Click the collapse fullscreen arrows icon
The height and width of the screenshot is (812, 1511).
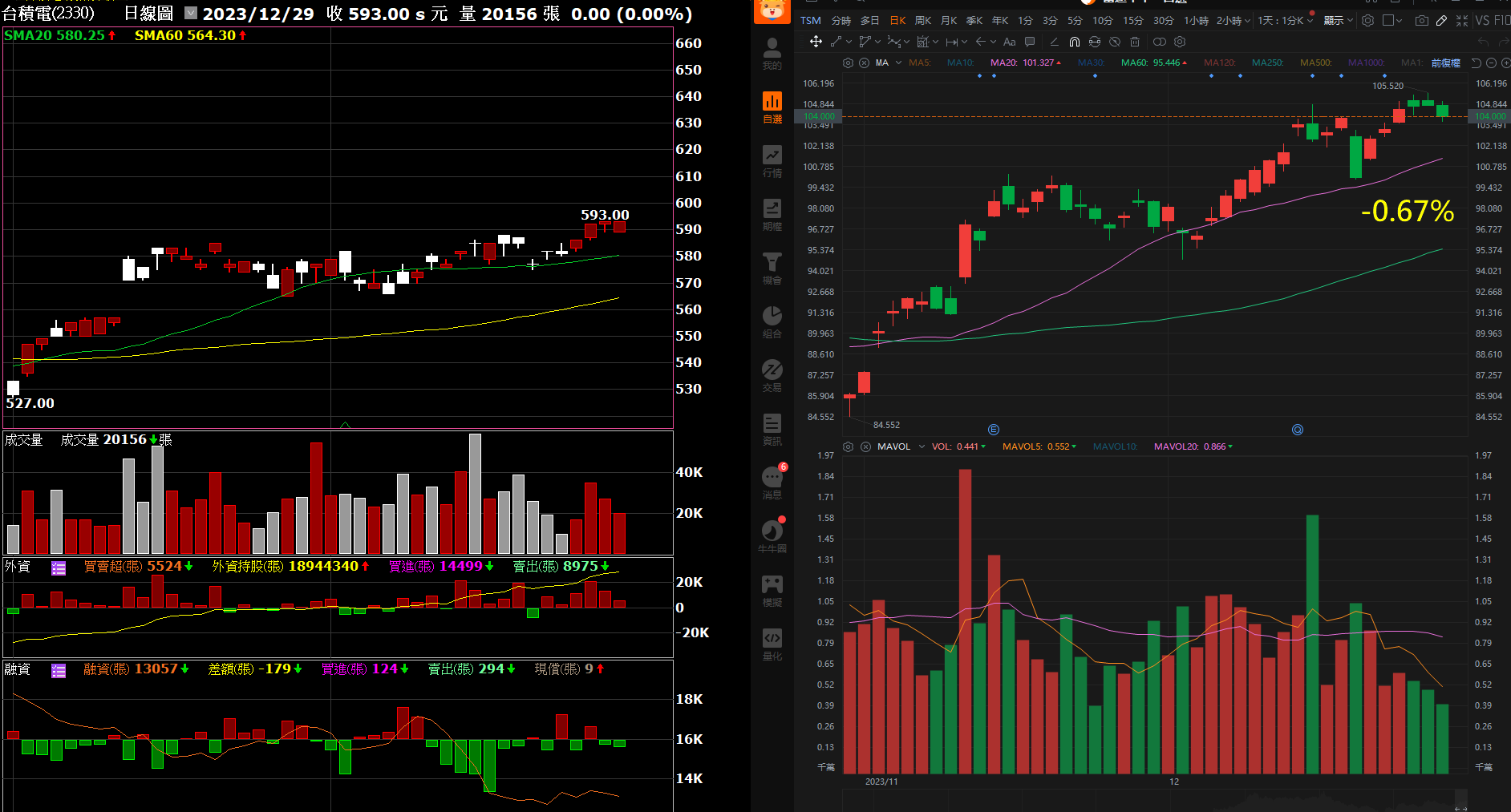(1462, 21)
